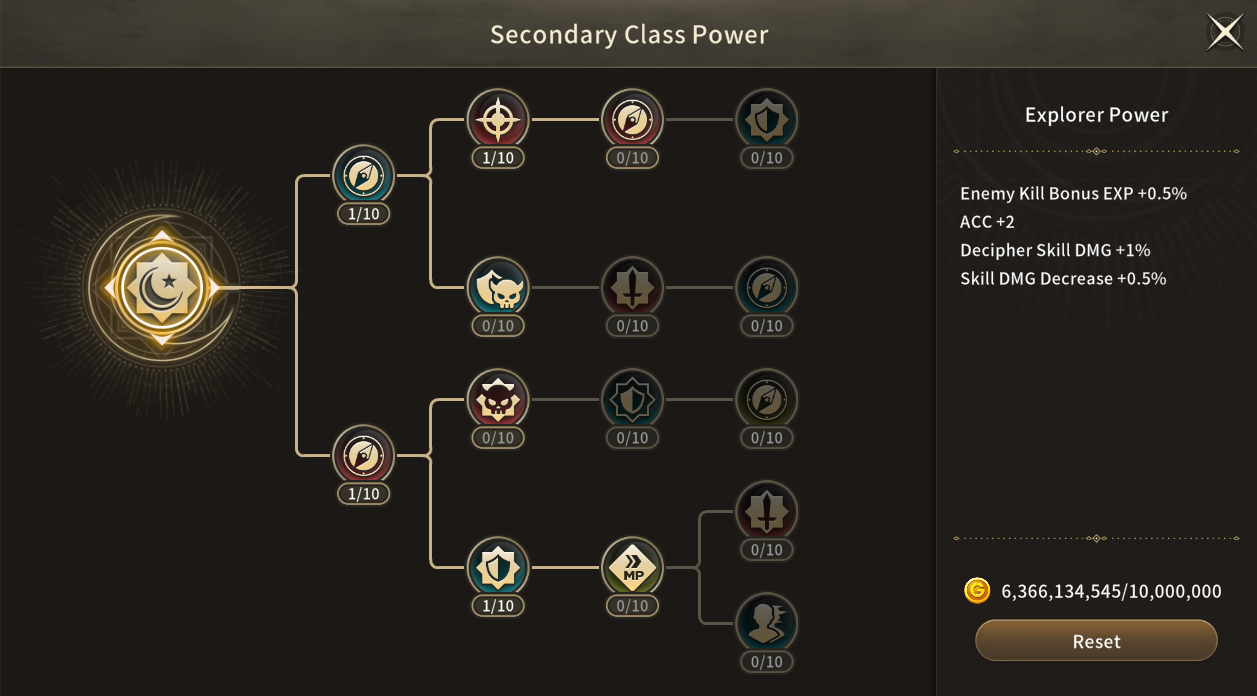The height and width of the screenshot is (696, 1257).
Task: Select the dim compass node ending second row
Action: 766,288
